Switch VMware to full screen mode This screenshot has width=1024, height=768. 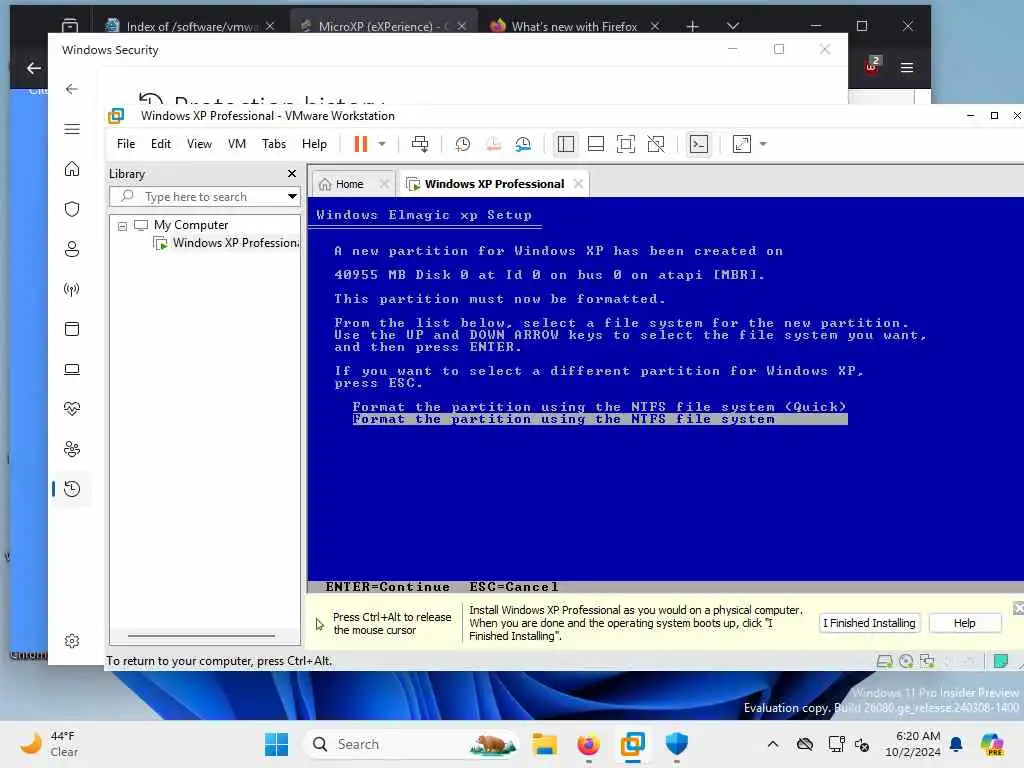point(626,144)
